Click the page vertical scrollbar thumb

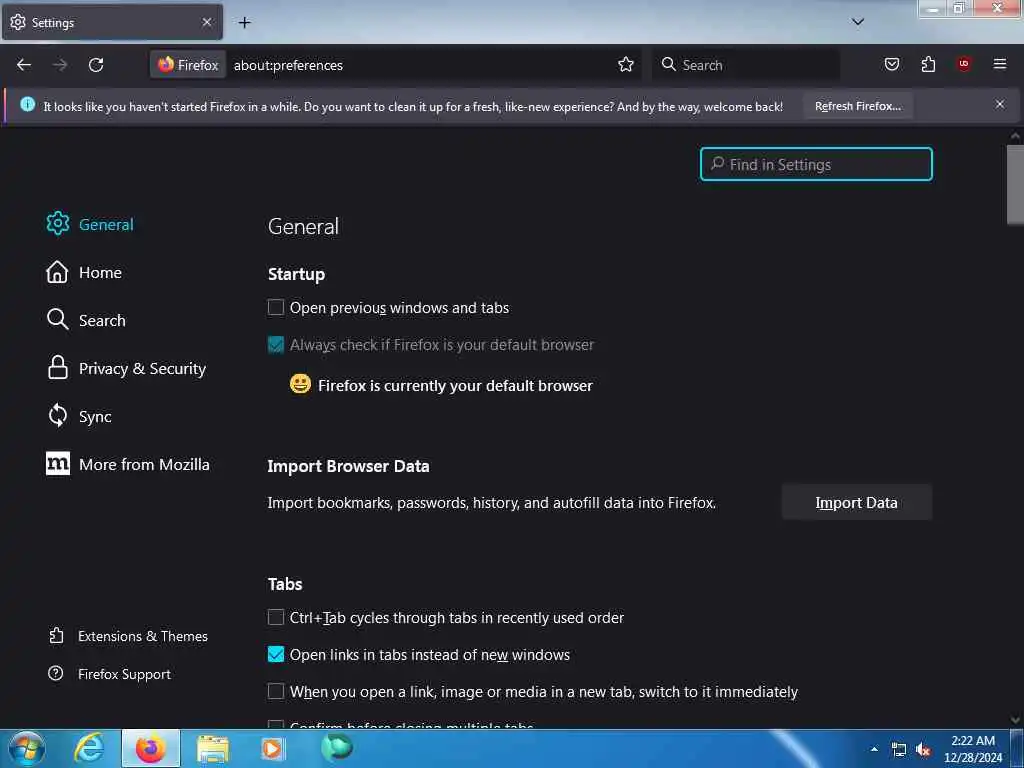(x=1015, y=184)
